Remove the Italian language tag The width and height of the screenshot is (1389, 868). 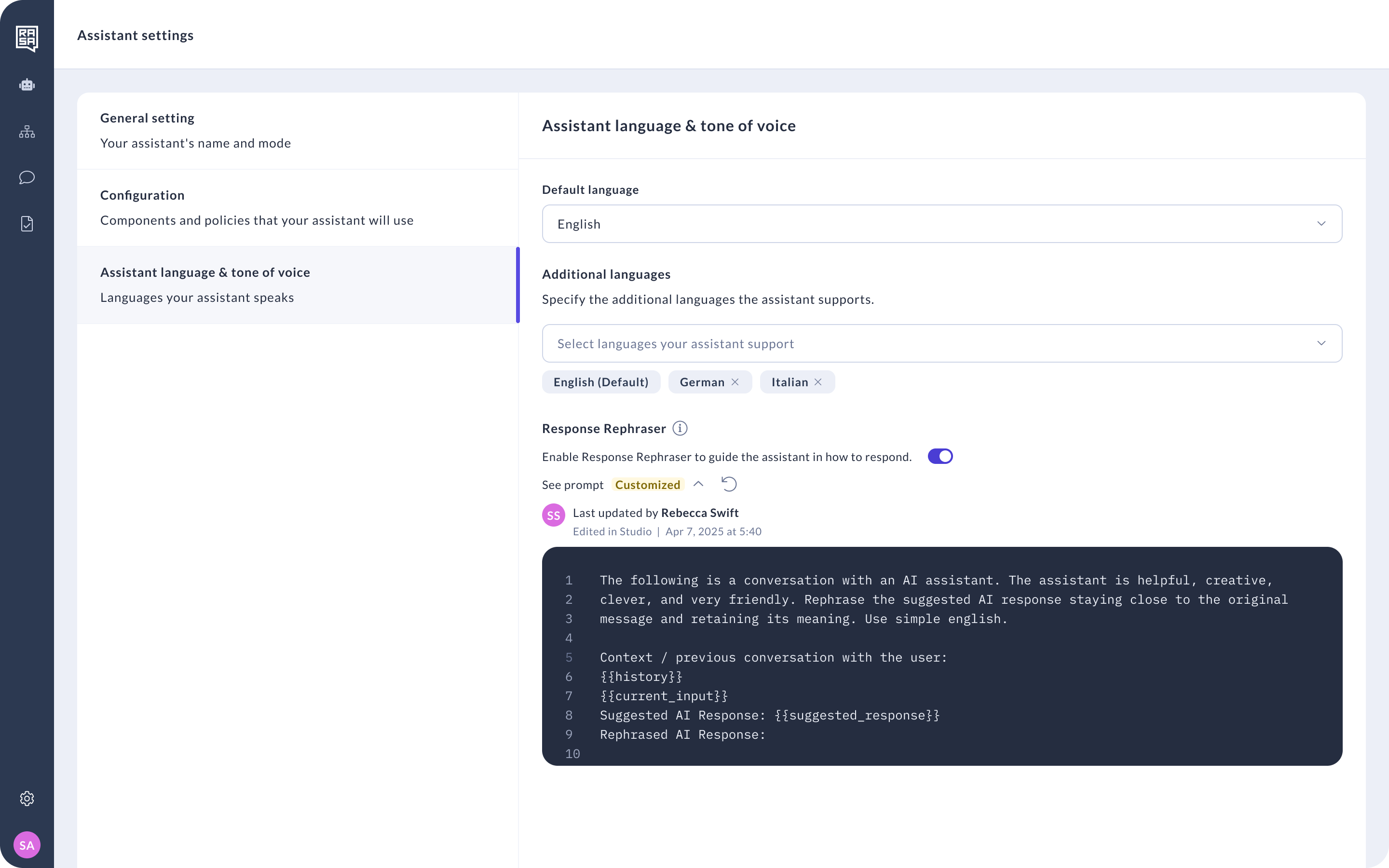(818, 382)
